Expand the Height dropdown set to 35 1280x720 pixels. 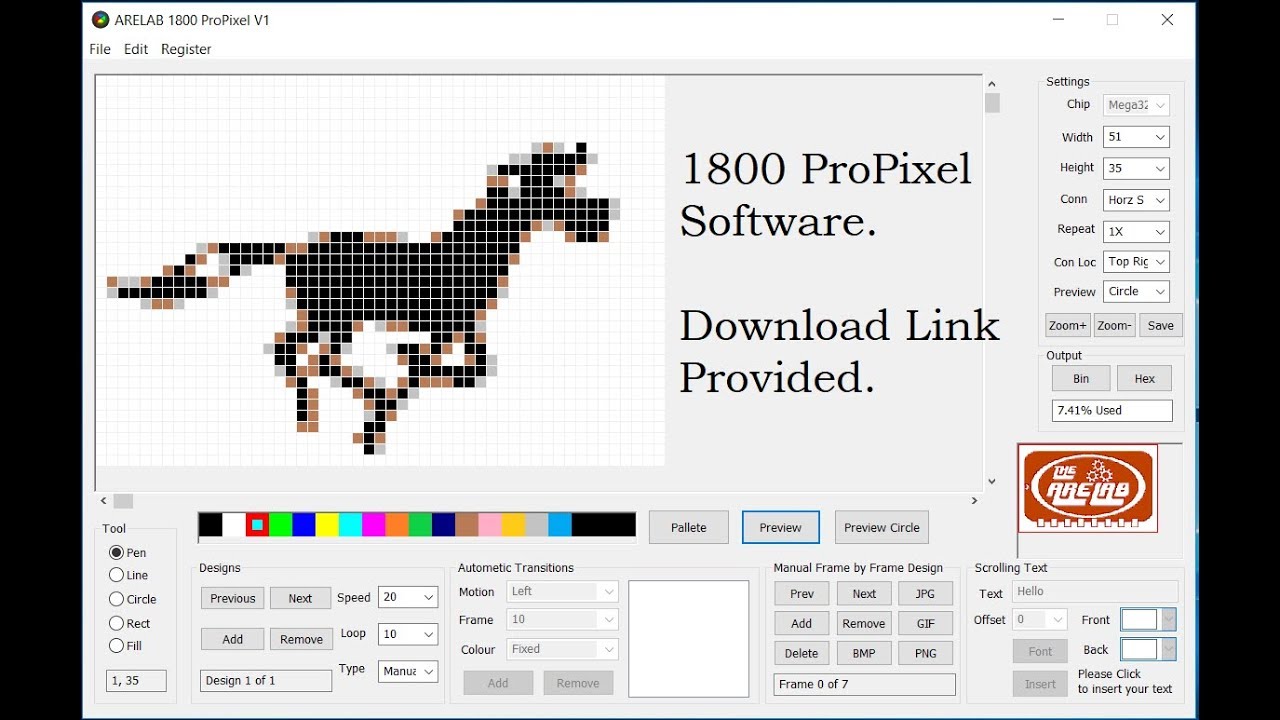tap(1136, 168)
